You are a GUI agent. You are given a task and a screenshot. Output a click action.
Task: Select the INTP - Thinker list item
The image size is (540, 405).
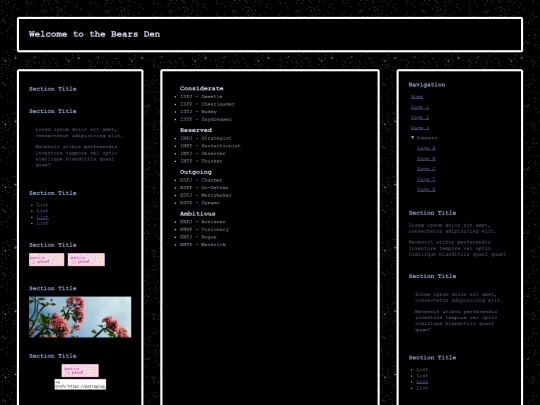click(201, 161)
